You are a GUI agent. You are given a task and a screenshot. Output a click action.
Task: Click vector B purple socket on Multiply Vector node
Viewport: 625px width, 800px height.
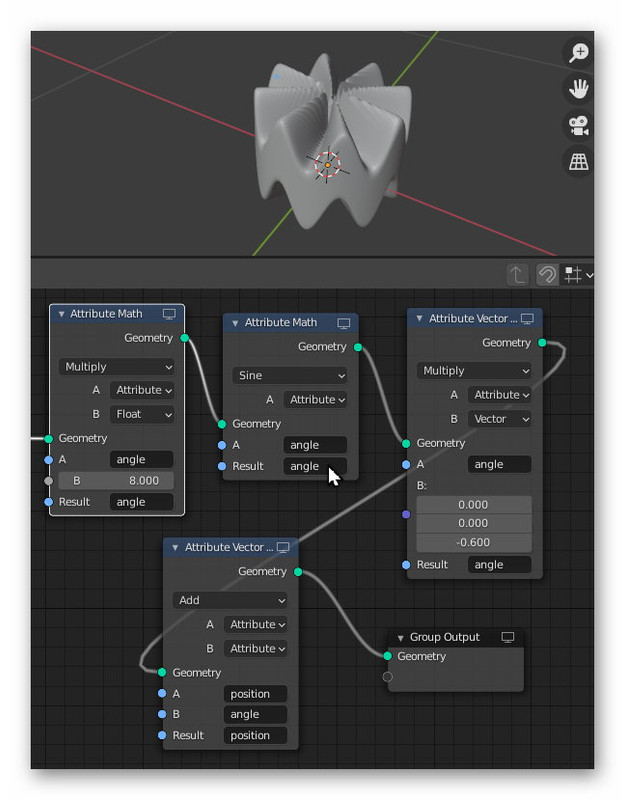click(x=406, y=514)
